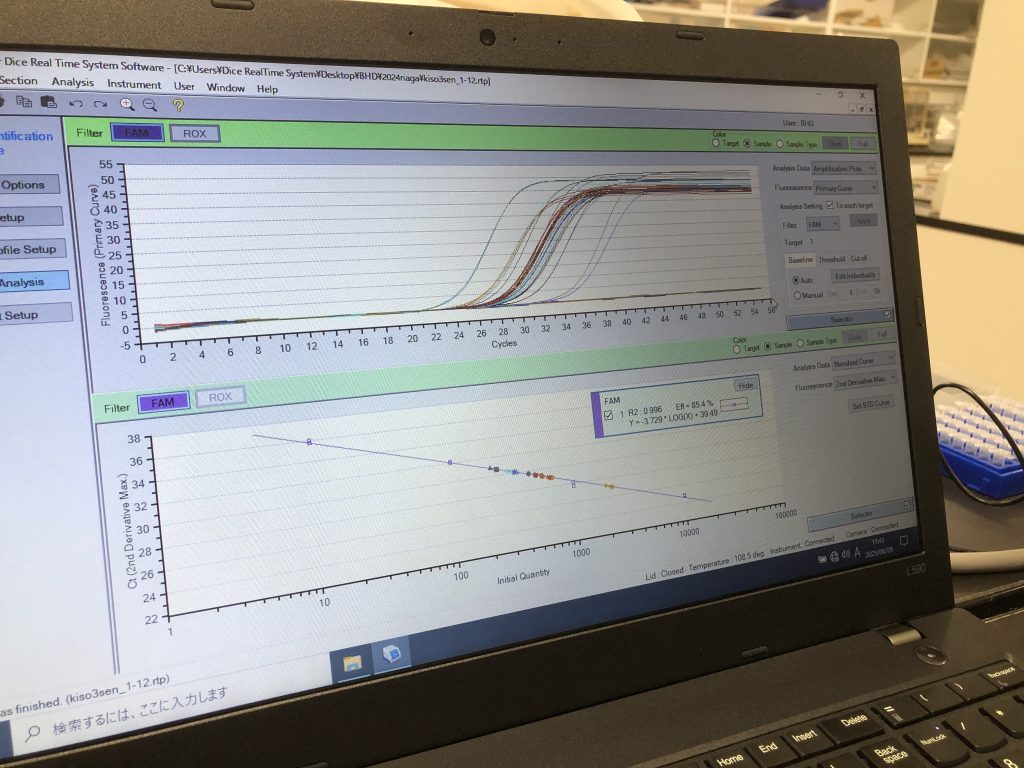Viewport: 1024px width, 768px height.
Task: Open help with the yellow question mark icon
Action: [x=178, y=105]
